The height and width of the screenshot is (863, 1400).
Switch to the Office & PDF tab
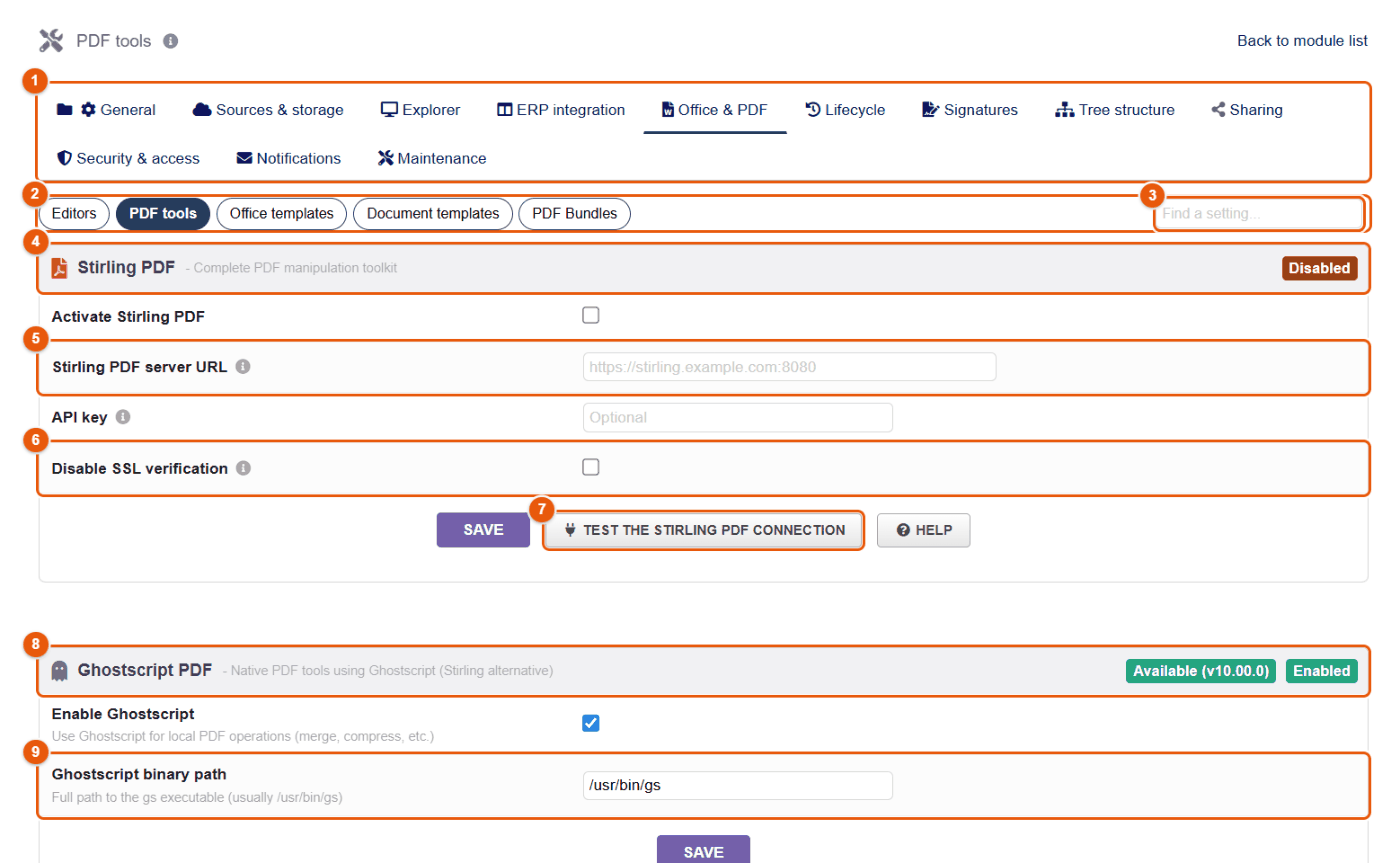point(715,110)
